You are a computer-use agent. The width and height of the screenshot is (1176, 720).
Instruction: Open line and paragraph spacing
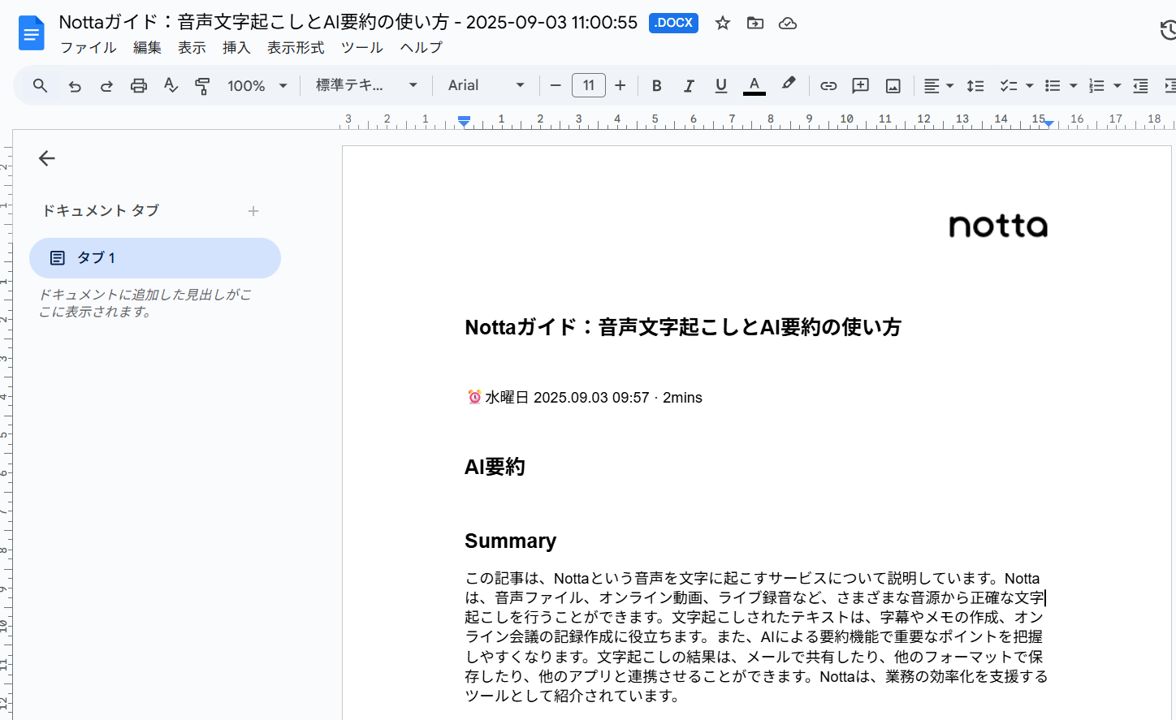[x=975, y=86]
